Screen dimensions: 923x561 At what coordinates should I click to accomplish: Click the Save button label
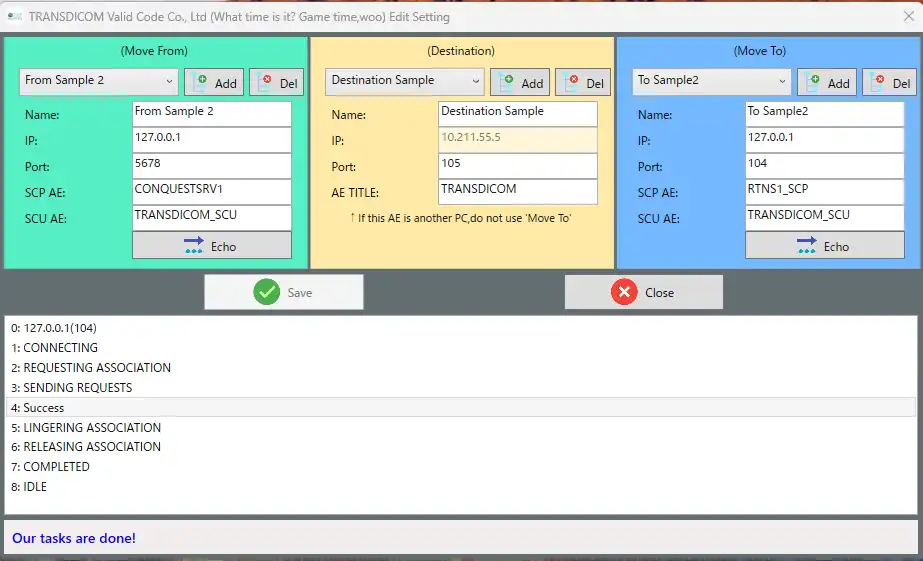[300, 293]
